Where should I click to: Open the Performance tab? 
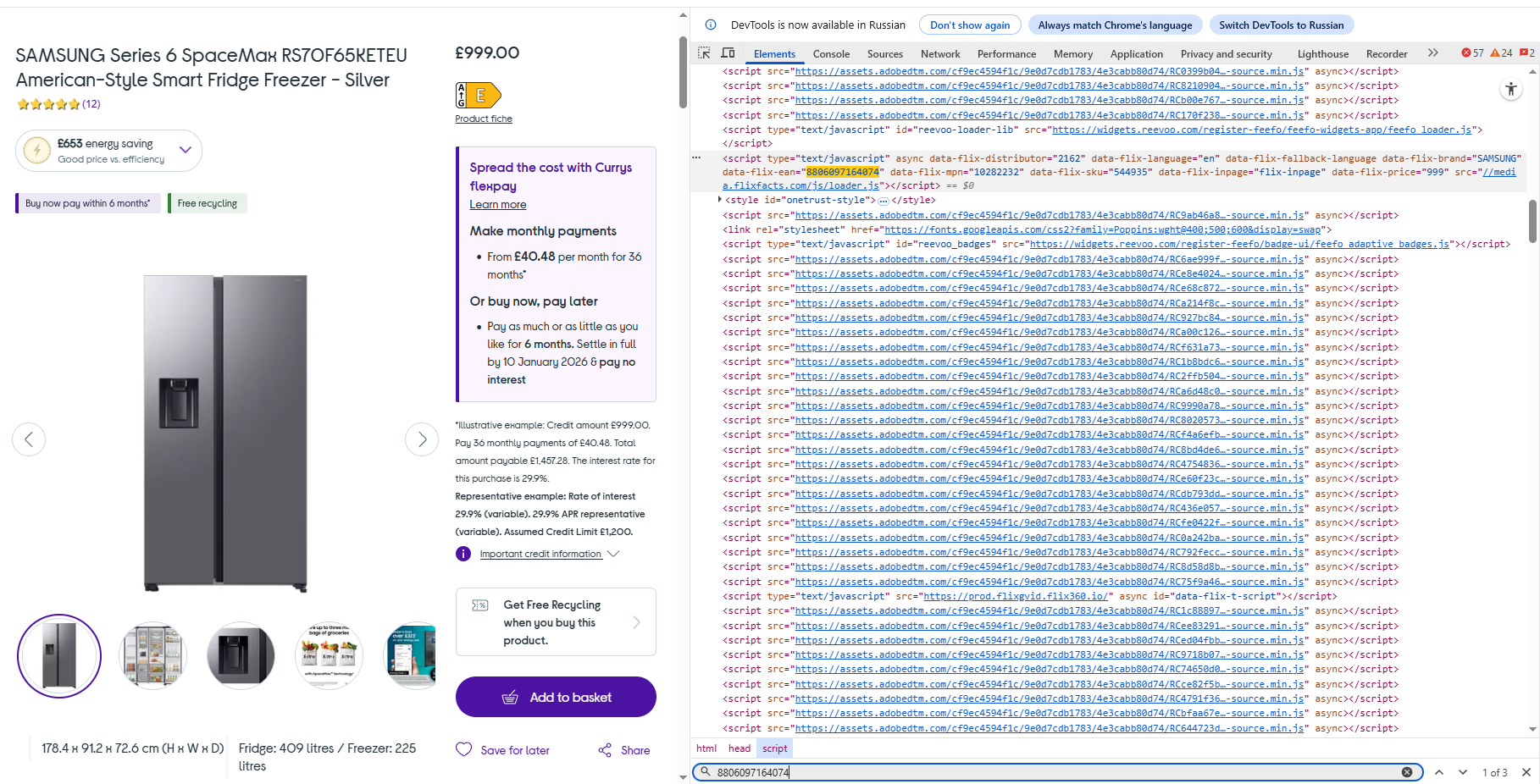pos(1006,53)
